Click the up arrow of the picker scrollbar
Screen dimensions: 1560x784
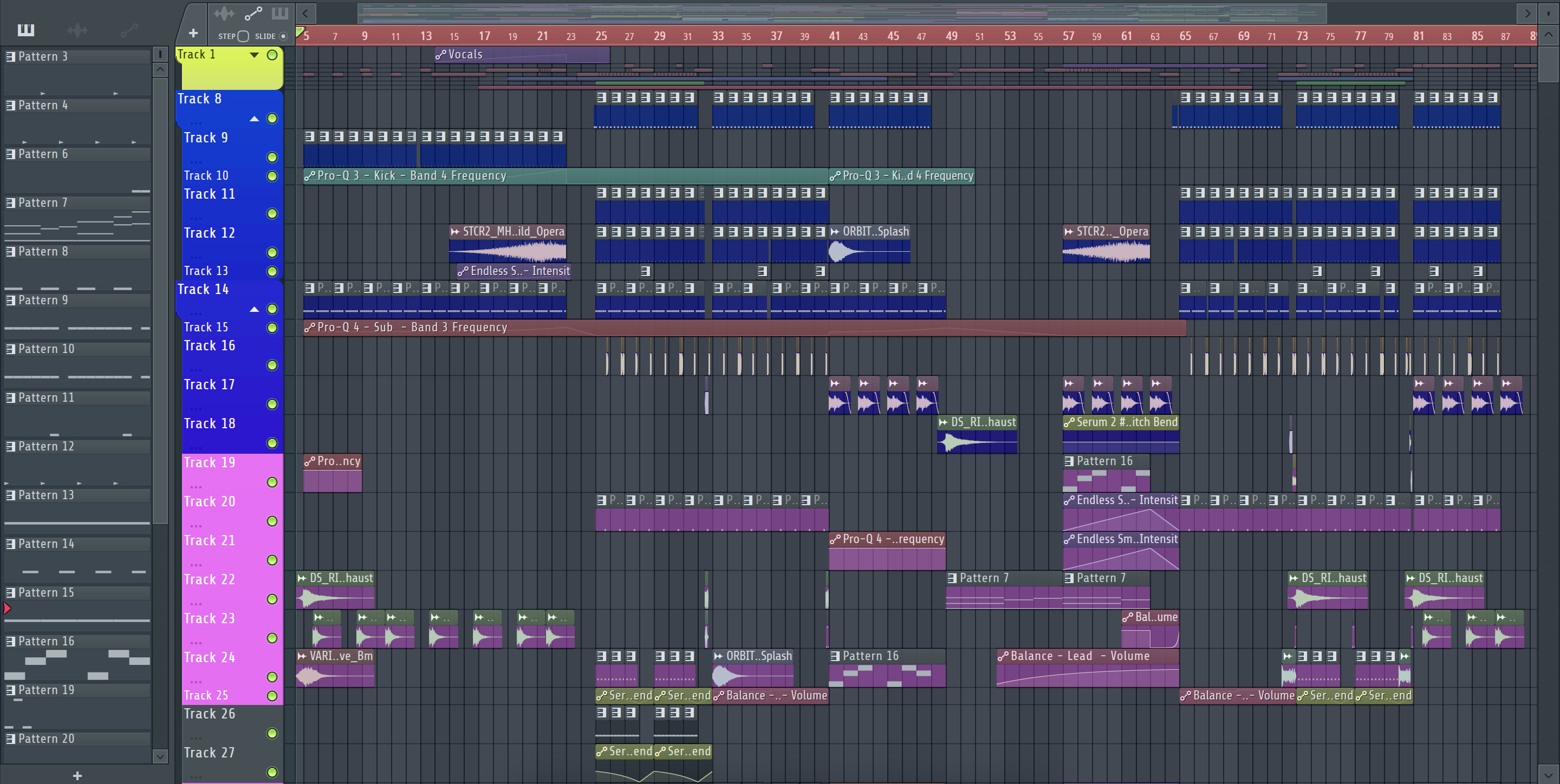(x=160, y=69)
